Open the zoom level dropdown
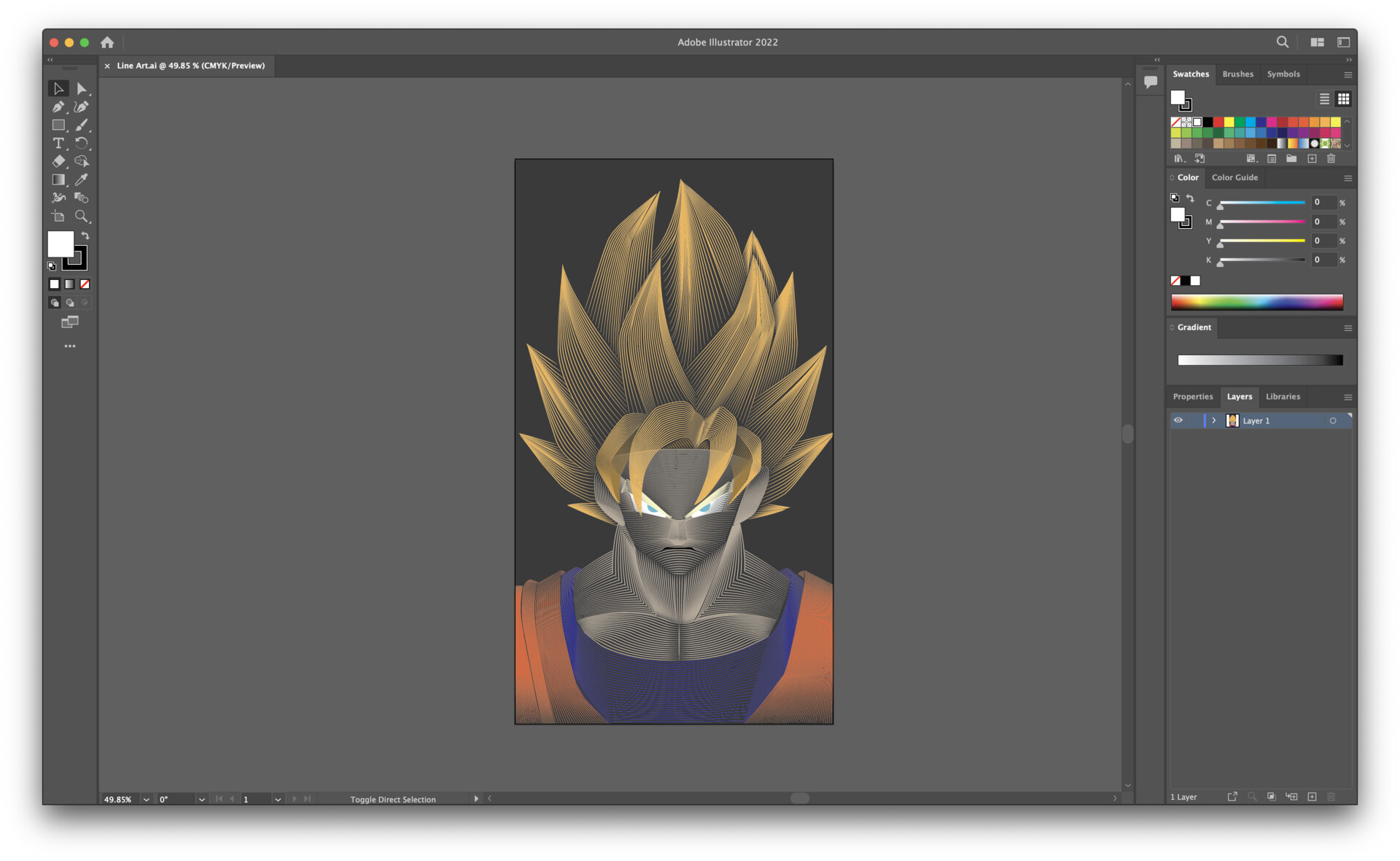This screenshot has width=1400, height=861. 146,799
